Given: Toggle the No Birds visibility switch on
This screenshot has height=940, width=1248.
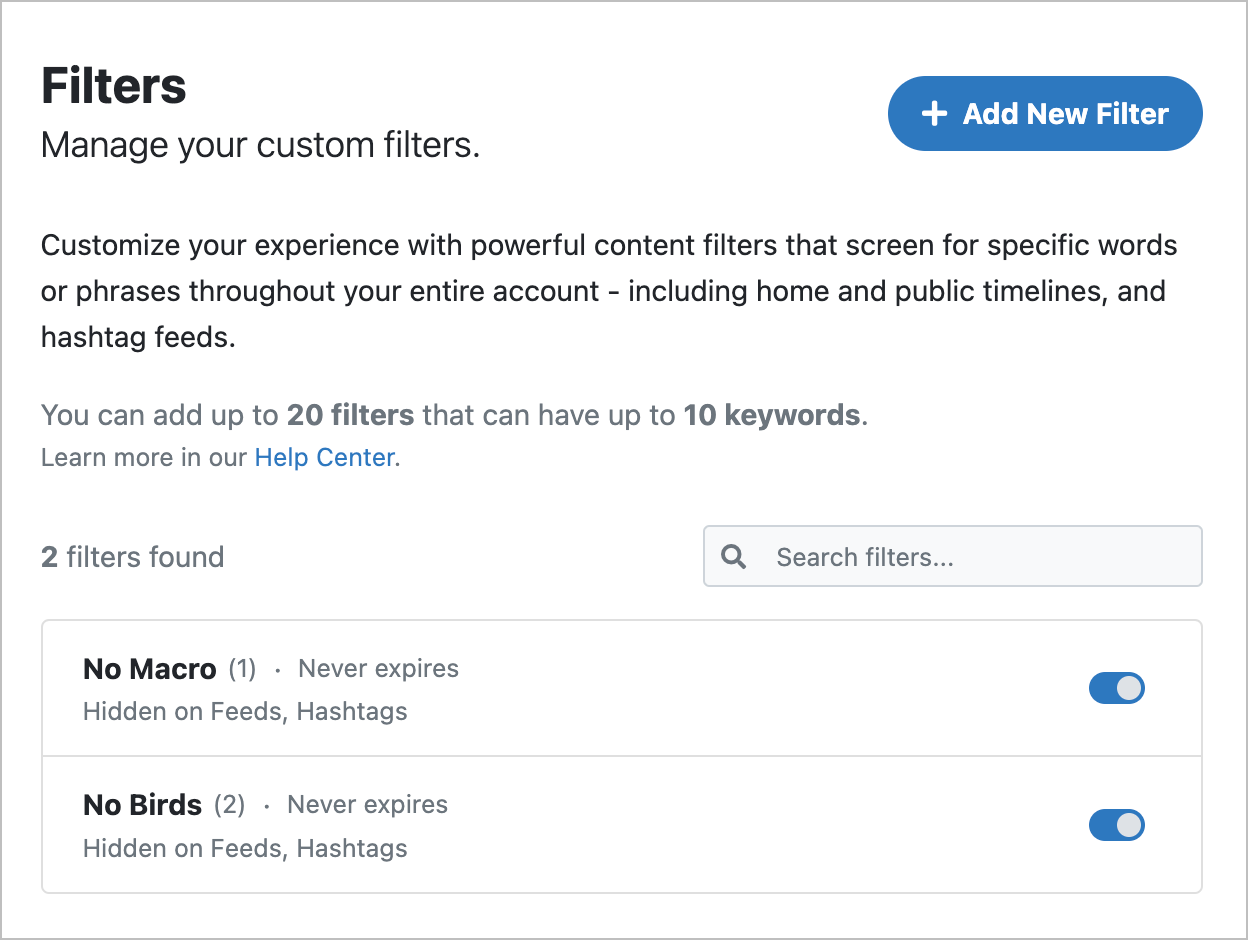Looking at the screenshot, I should [1117, 825].
